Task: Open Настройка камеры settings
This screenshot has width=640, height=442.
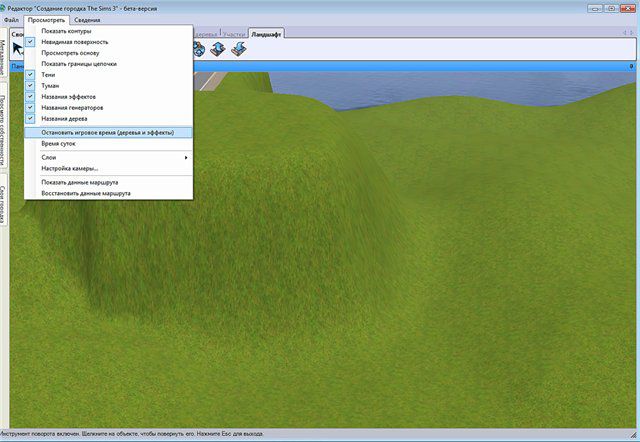Action: click(70, 168)
